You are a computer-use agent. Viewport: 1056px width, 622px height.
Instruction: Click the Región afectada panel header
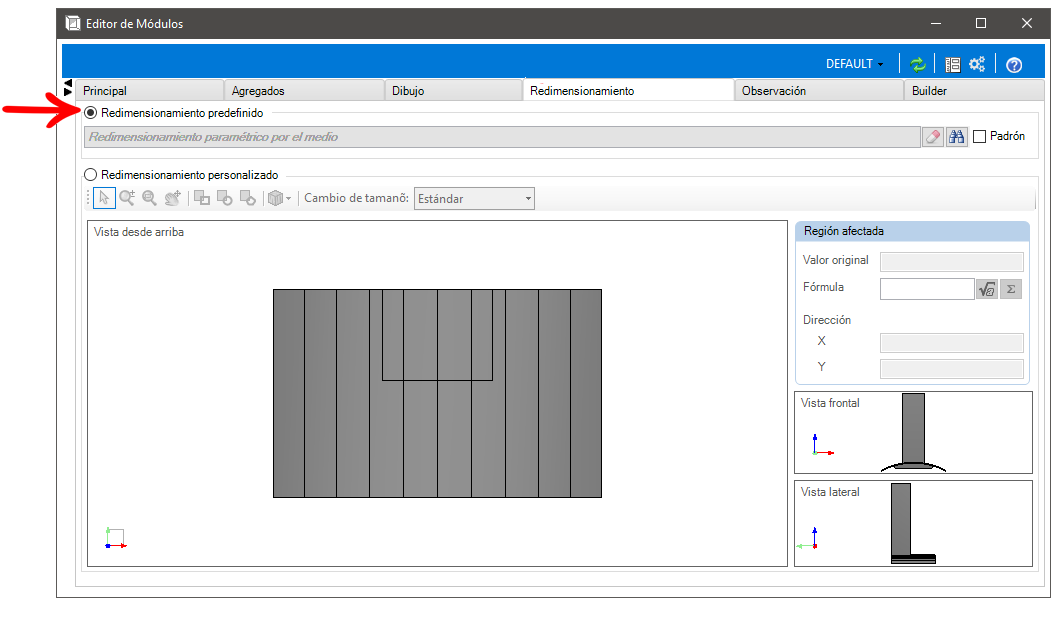click(913, 232)
